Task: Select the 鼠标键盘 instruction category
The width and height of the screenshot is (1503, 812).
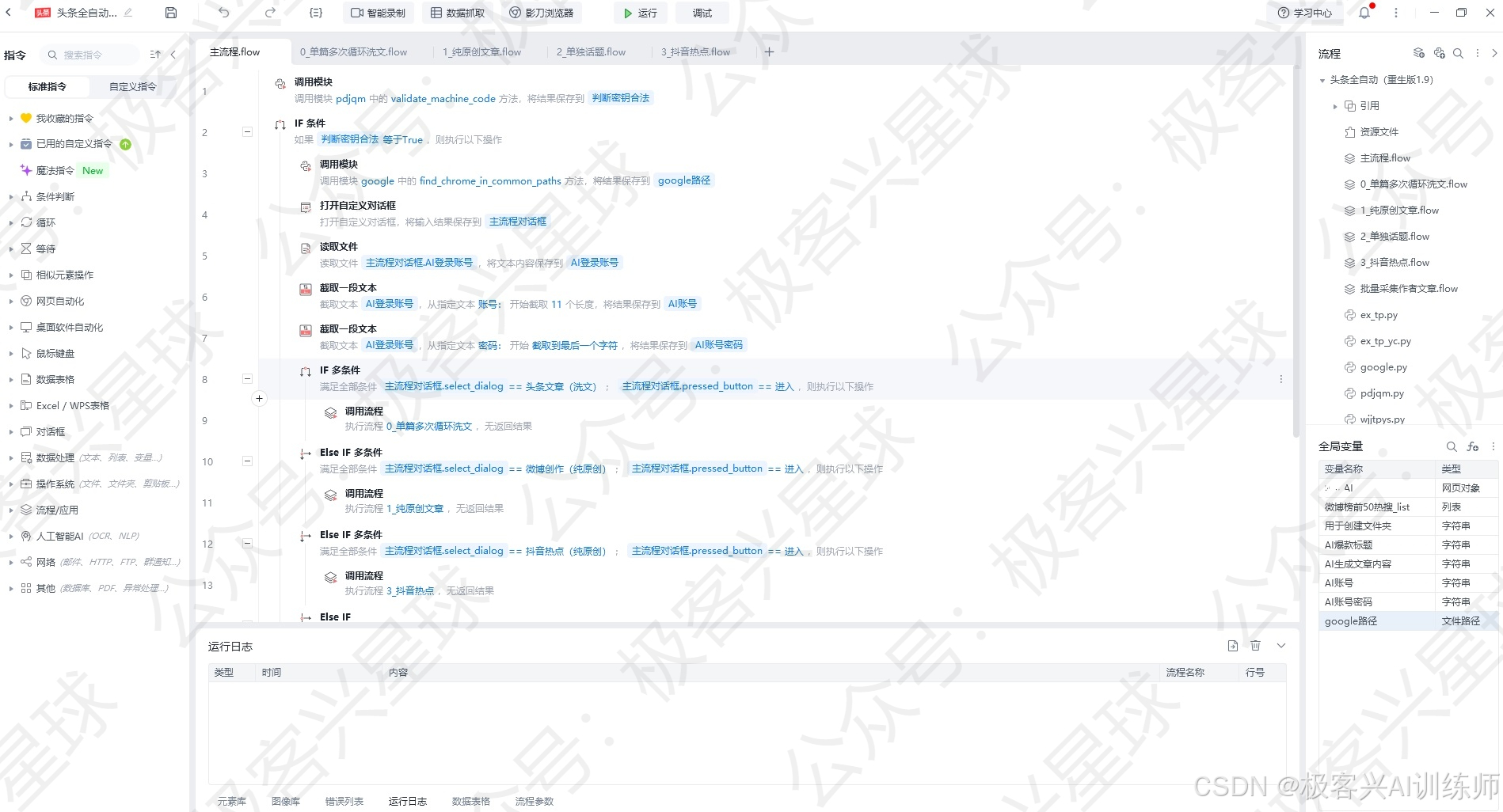Action: (x=55, y=353)
